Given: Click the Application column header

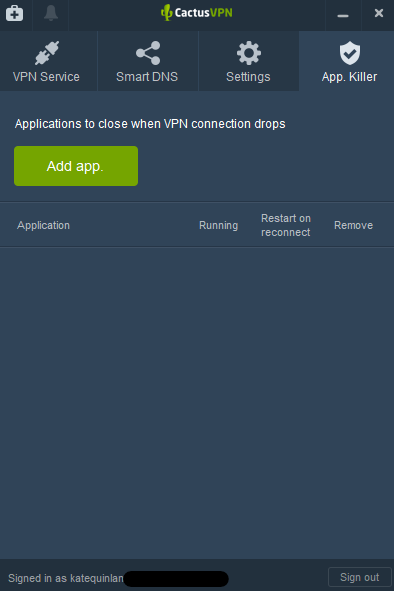Looking at the screenshot, I should (x=43, y=225).
